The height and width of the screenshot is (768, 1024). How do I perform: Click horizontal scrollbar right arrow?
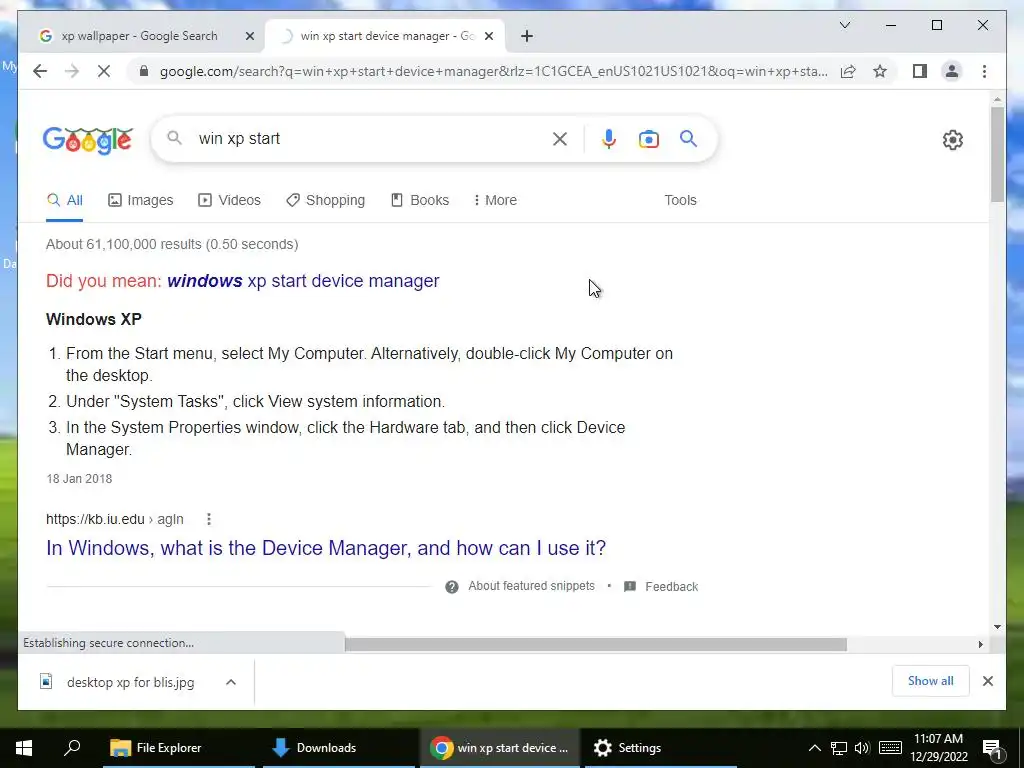[x=980, y=645]
